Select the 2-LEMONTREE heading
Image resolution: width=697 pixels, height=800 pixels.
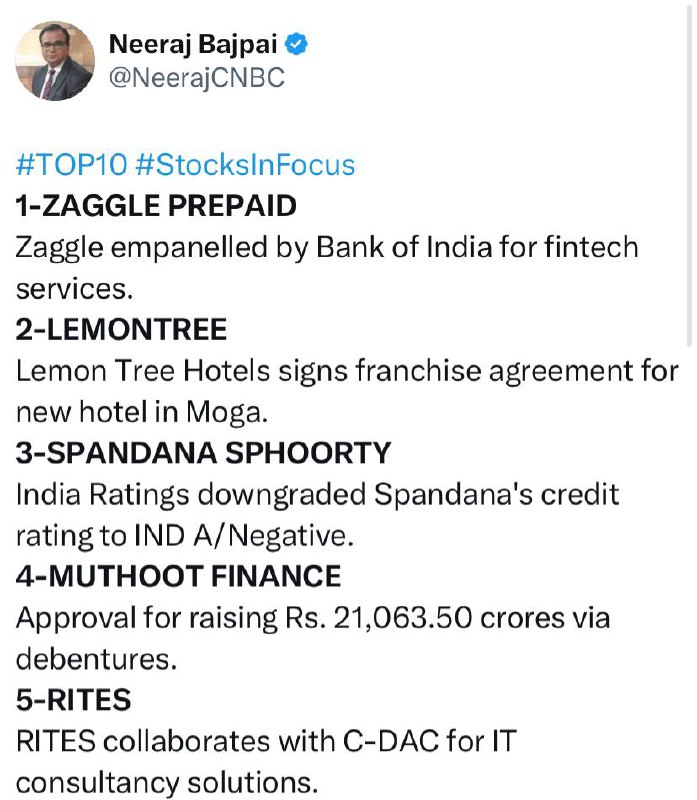click(x=121, y=329)
